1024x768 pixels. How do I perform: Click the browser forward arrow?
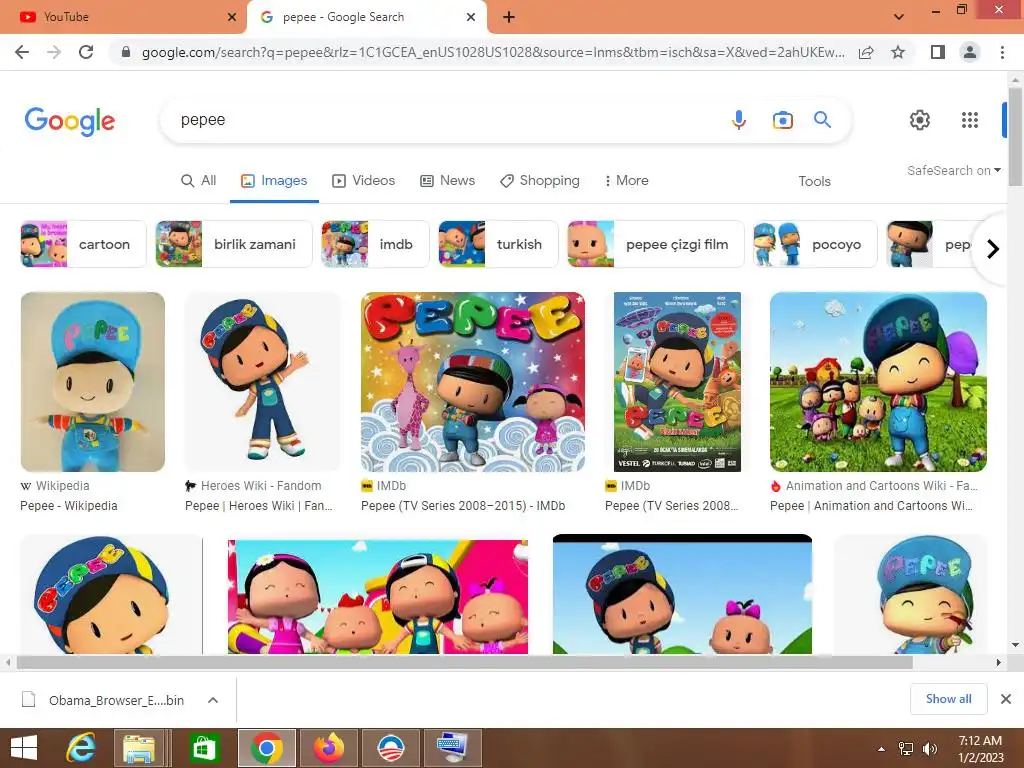54,52
